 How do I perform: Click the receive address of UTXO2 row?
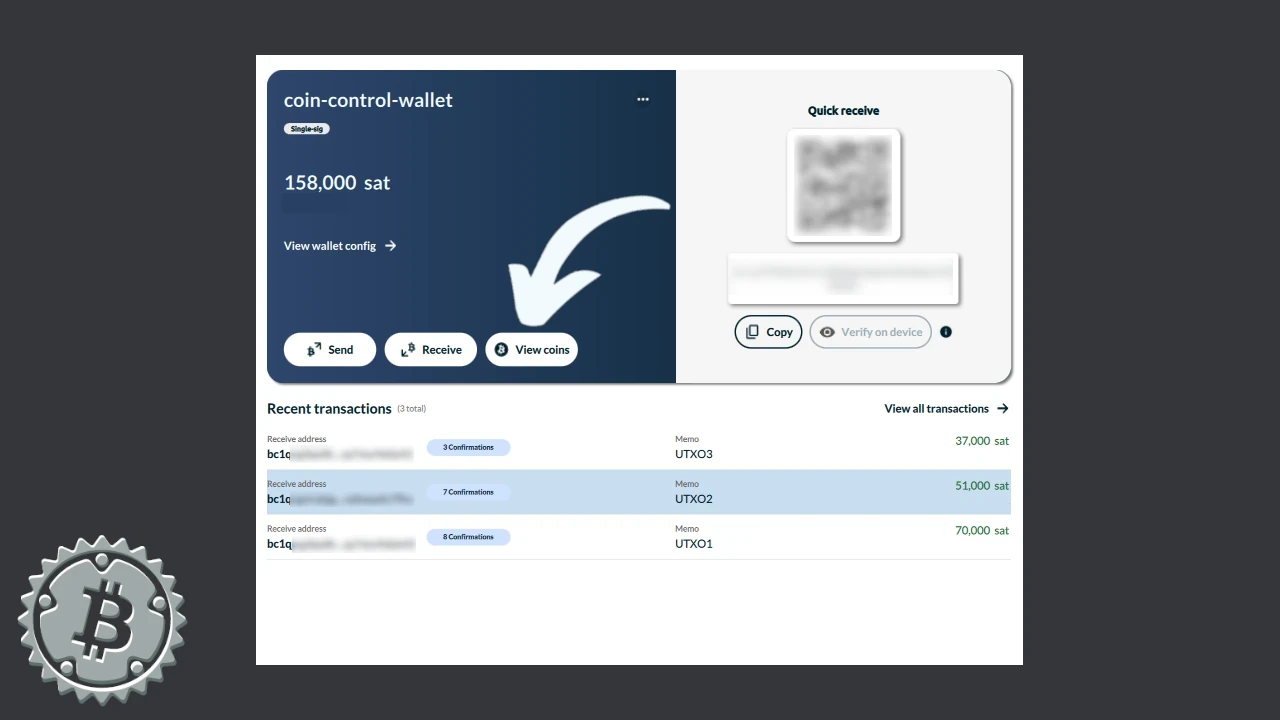[x=340, y=499]
